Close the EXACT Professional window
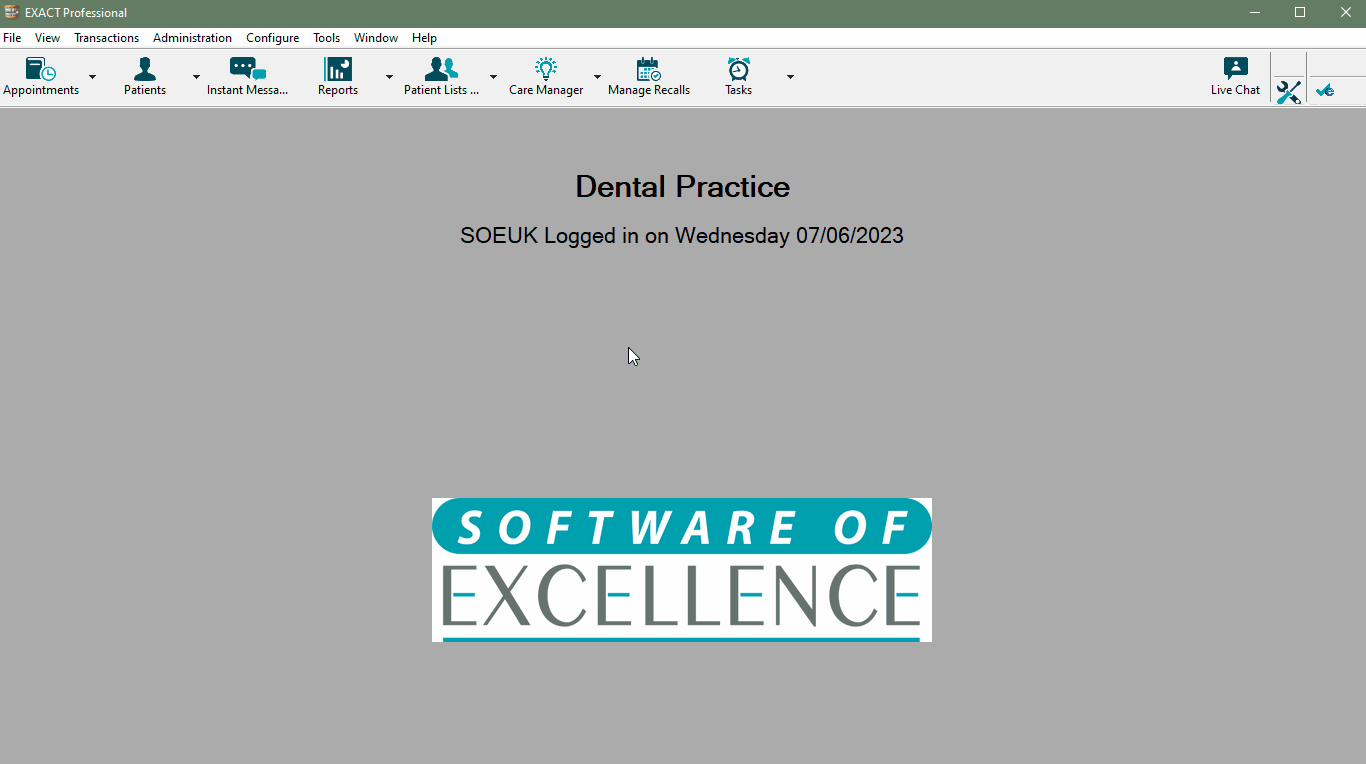Image resolution: width=1366 pixels, height=764 pixels. [x=1345, y=12]
